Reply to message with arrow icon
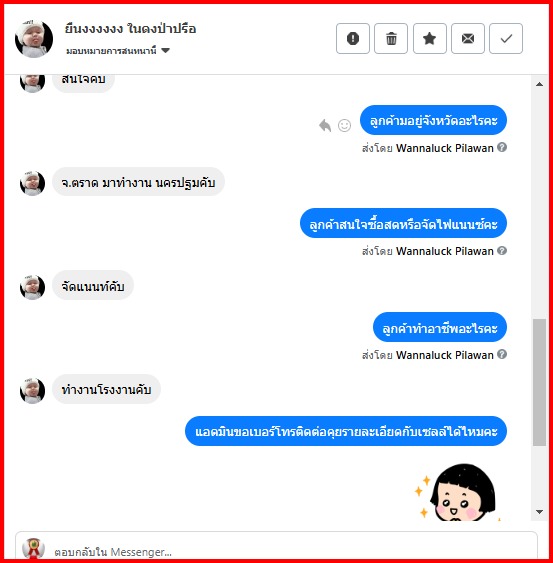 (325, 125)
